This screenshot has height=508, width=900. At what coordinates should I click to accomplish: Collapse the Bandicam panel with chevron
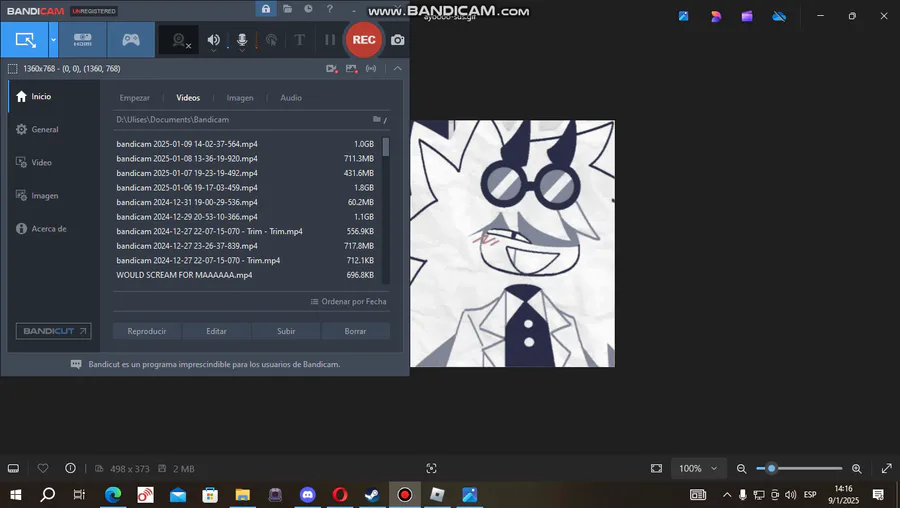click(x=398, y=68)
